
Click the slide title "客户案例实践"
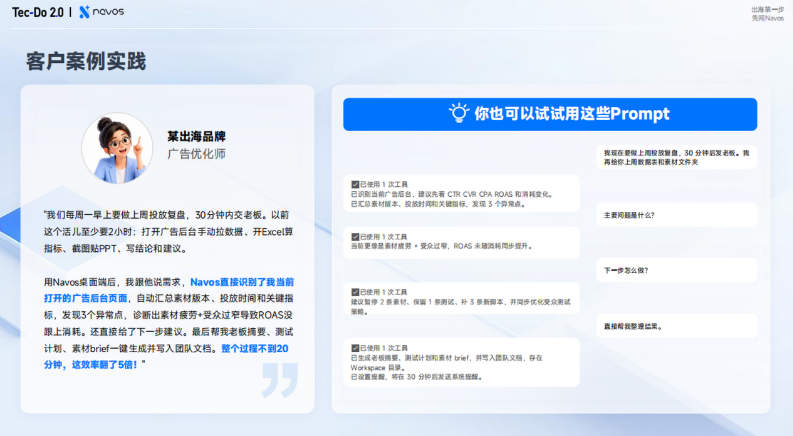coord(86,61)
